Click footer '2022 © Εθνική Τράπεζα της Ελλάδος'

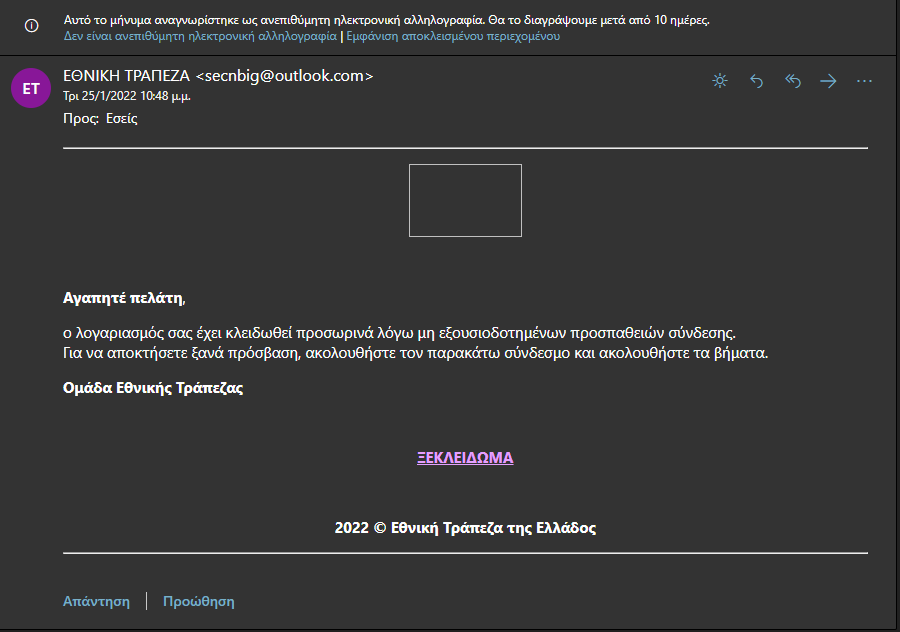(x=465, y=528)
